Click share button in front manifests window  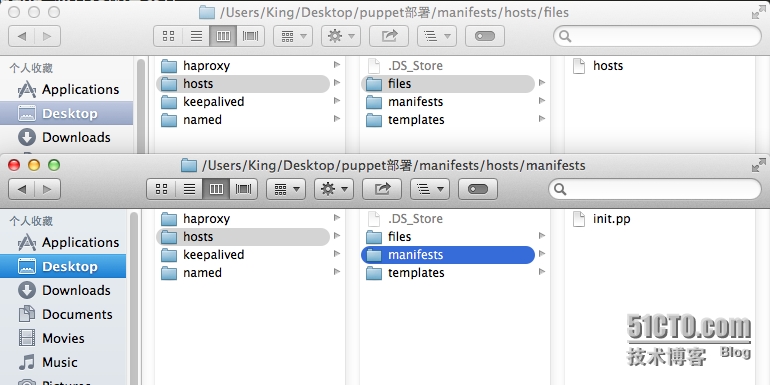pyautogui.click(x=382, y=189)
